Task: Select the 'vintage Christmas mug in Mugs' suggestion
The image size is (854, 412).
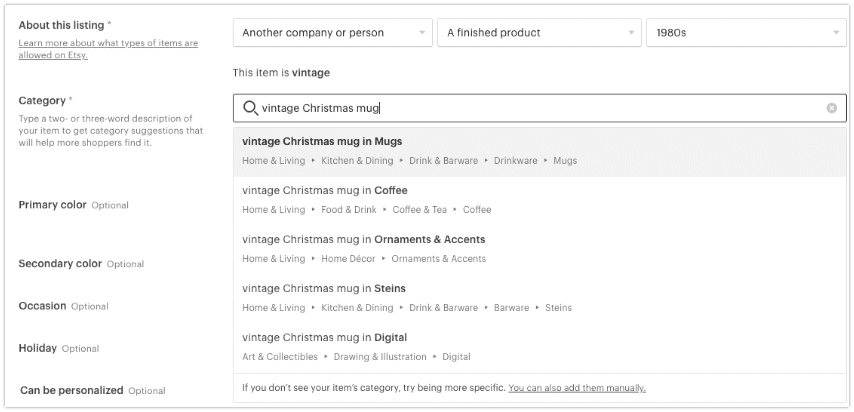Action: tap(540, 151)
